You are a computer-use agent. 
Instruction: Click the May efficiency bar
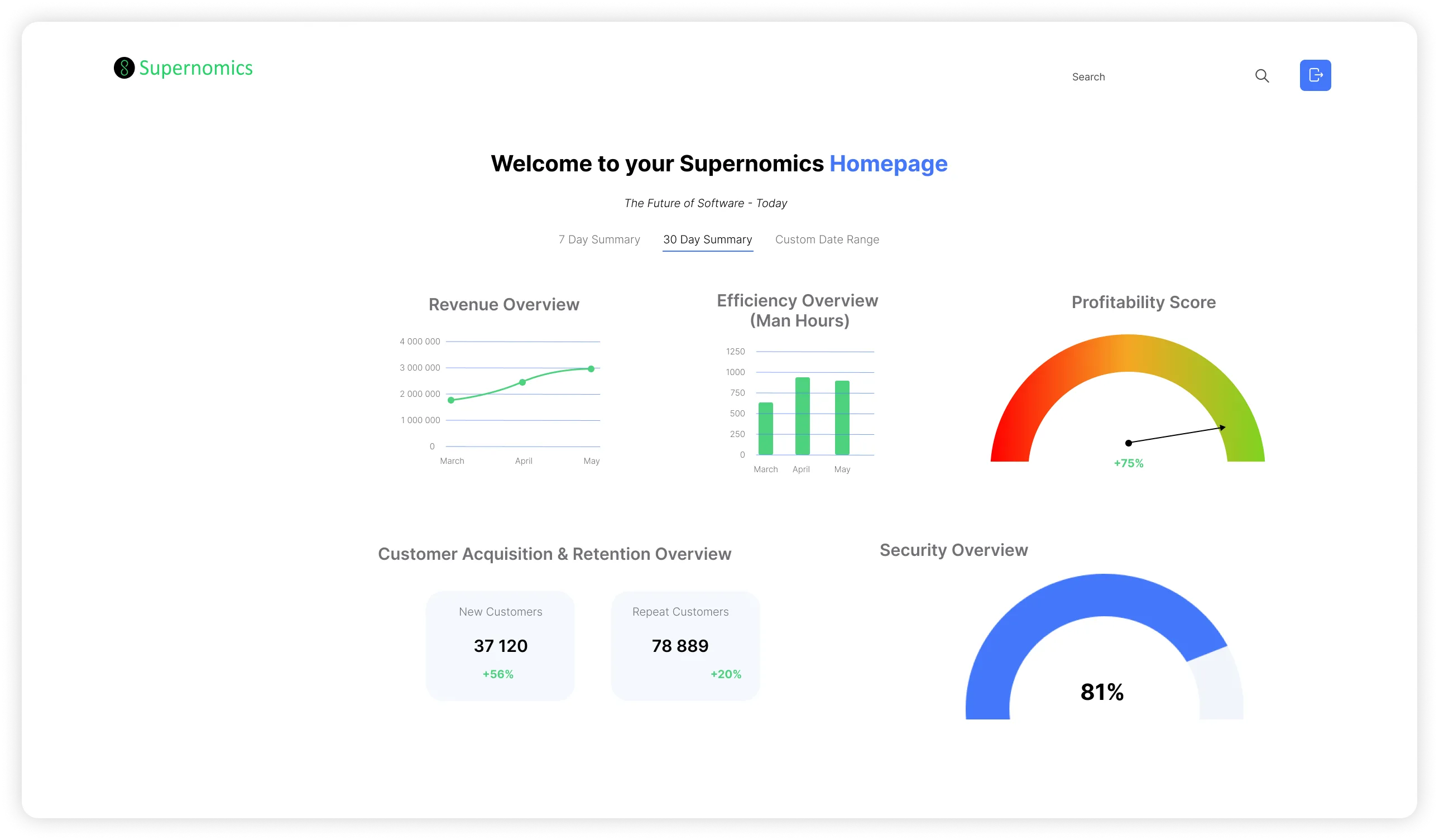point(842,418)
